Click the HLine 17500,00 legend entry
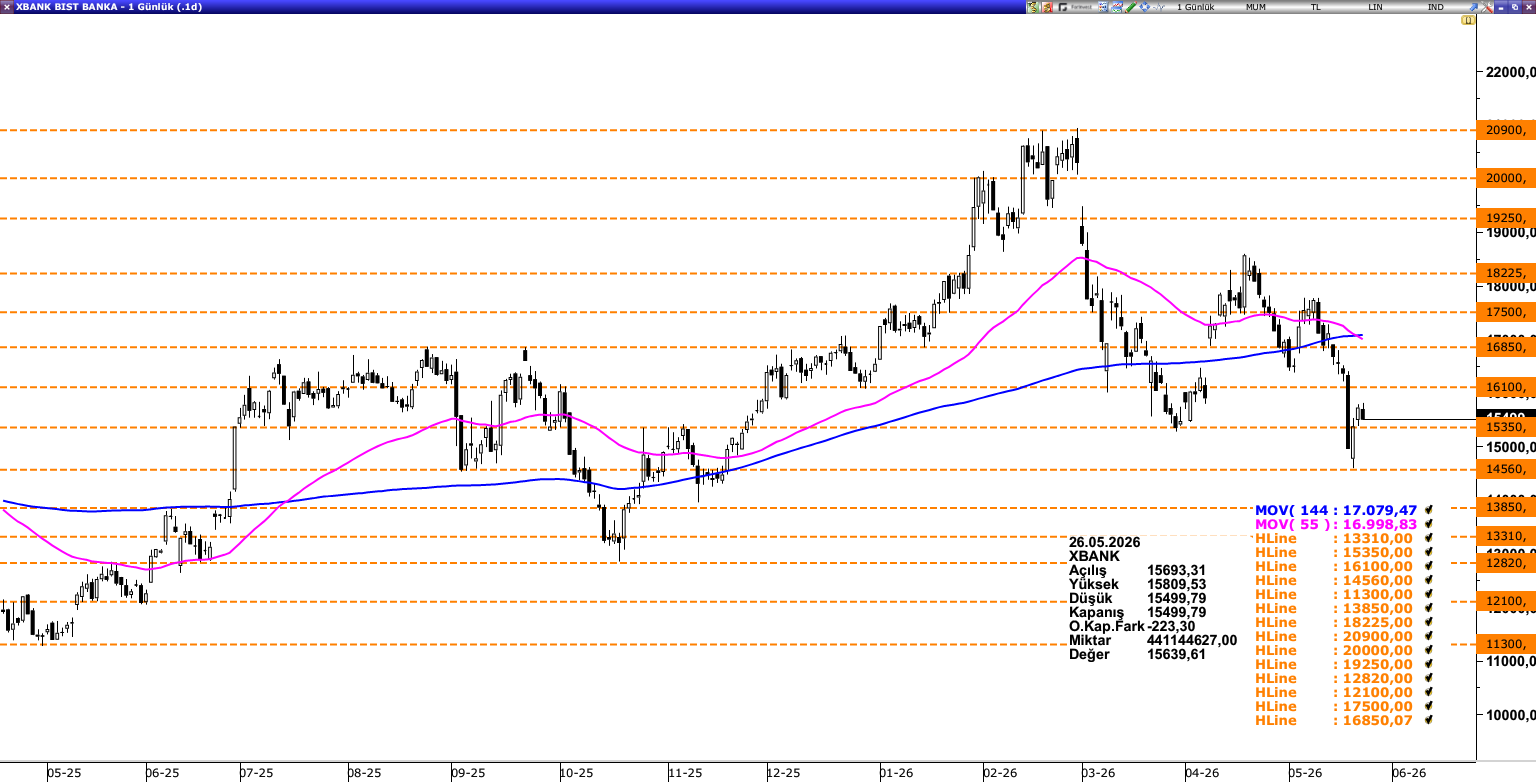The width and height of the screenshot is (1536, 782). point(1334,706)
